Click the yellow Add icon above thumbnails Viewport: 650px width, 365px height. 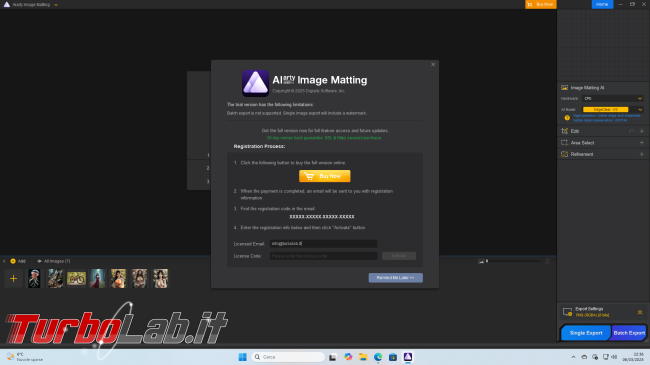pyautogui.click(x=13, y=261)
